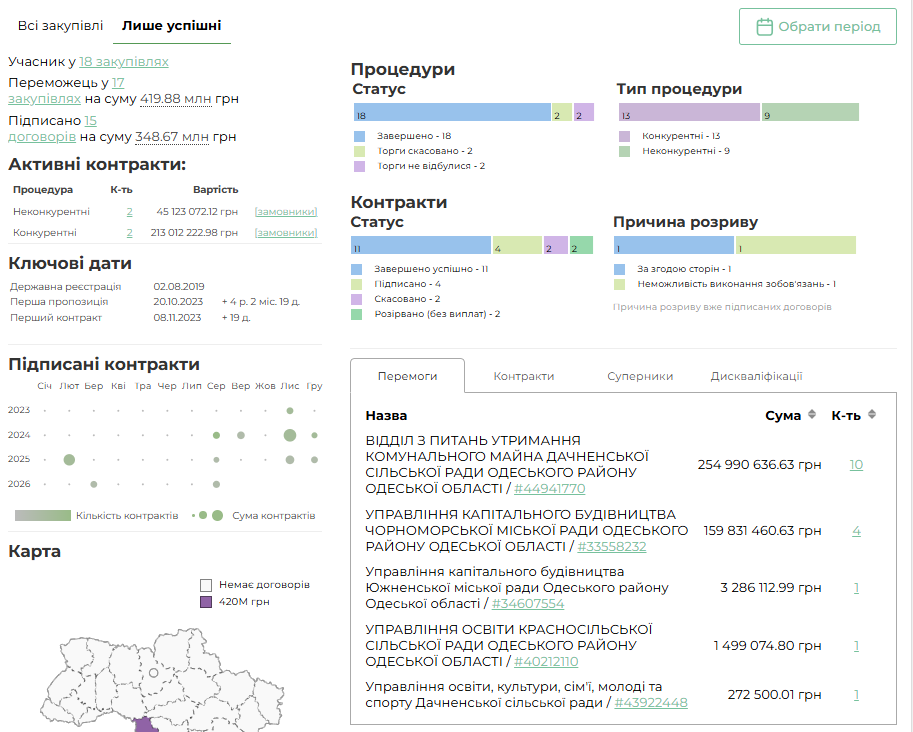Screen dimensions: 913x732
Task: Click the large November 2024 contract bubble
Action: coord(290,435)
